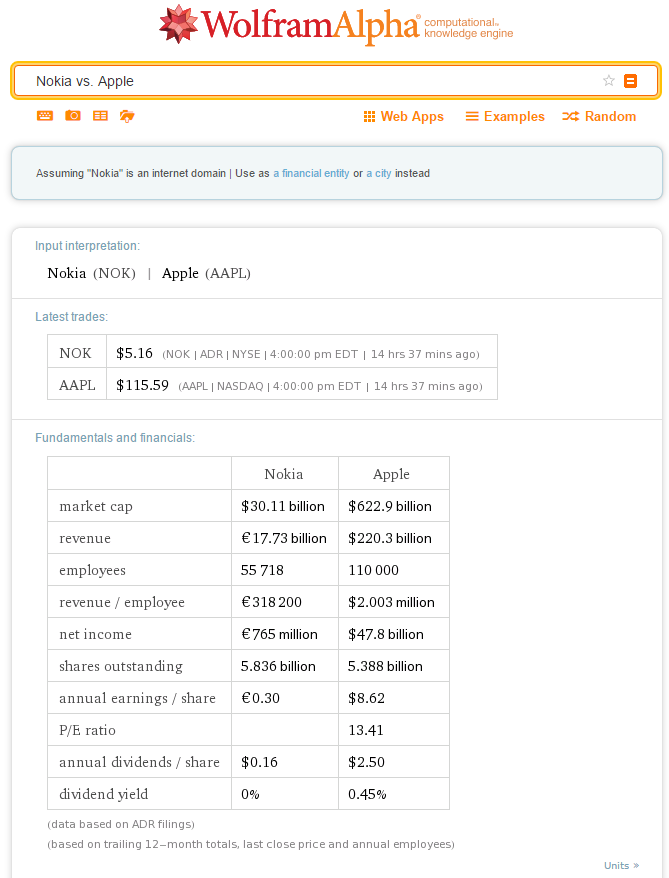Open the extended keyboard icon
669x878 pixels.
[45, 116]
